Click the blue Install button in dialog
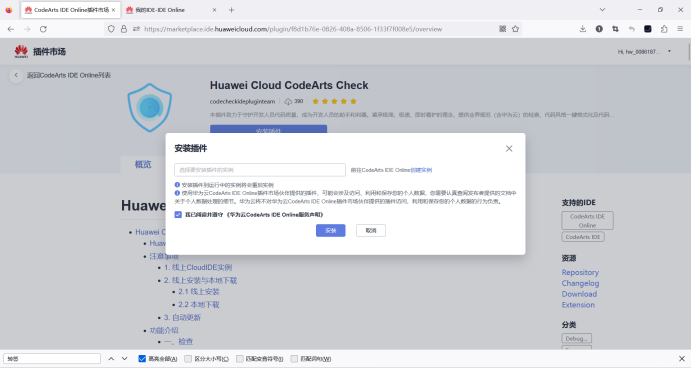The width and height of the screenshot is (692, 368). (x=331, y=230)
